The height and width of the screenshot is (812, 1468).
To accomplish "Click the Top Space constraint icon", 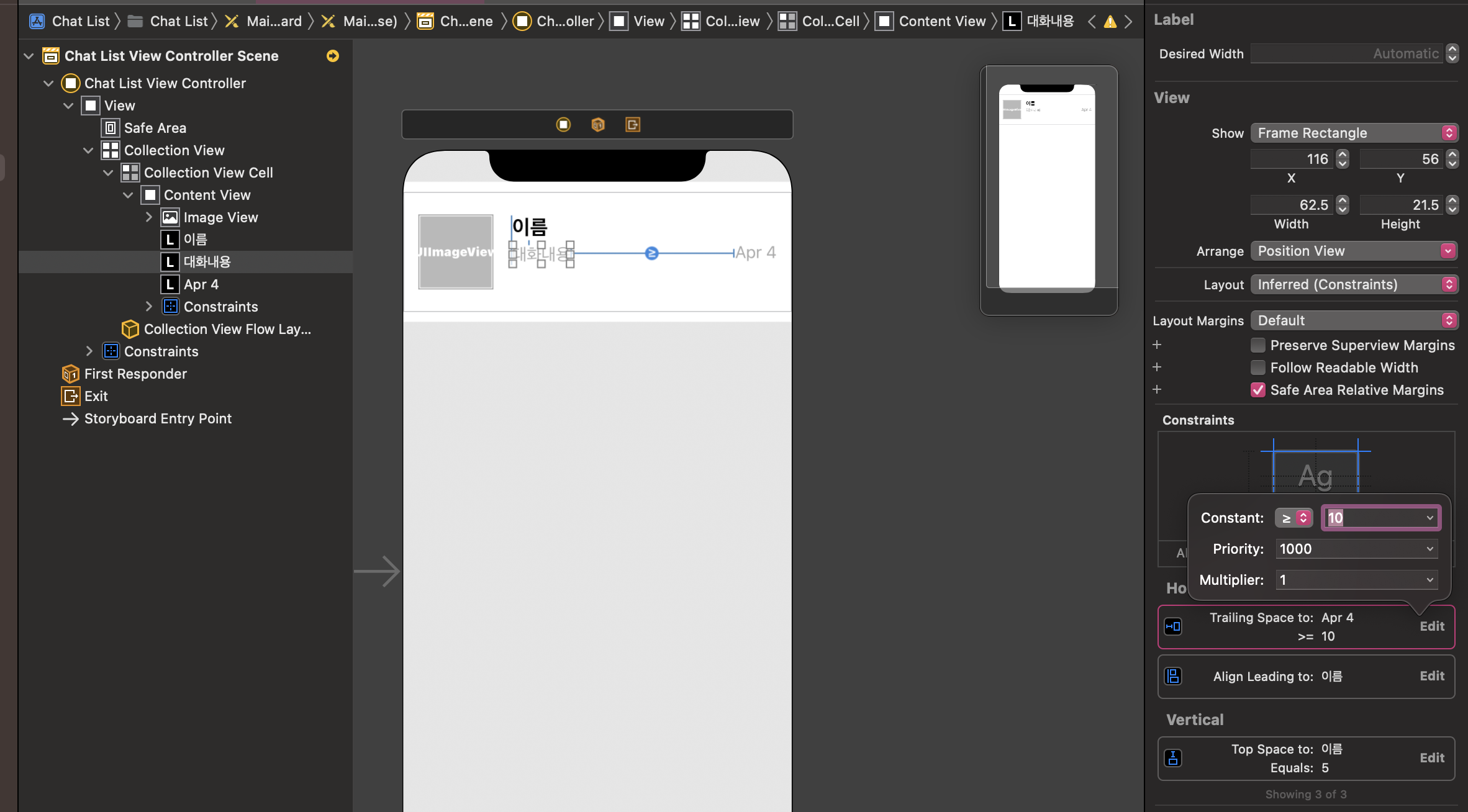I will click(1173, 758).
